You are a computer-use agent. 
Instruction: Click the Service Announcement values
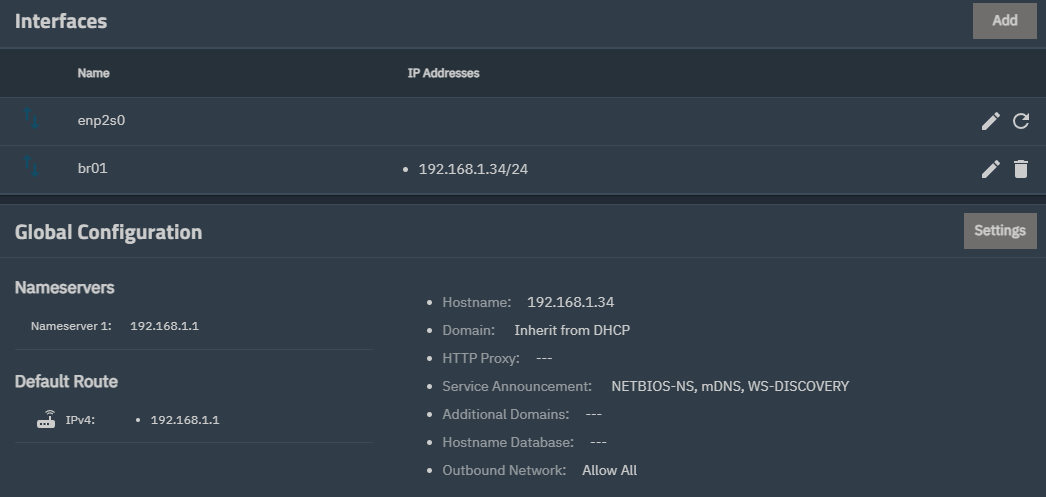[730, 386]
